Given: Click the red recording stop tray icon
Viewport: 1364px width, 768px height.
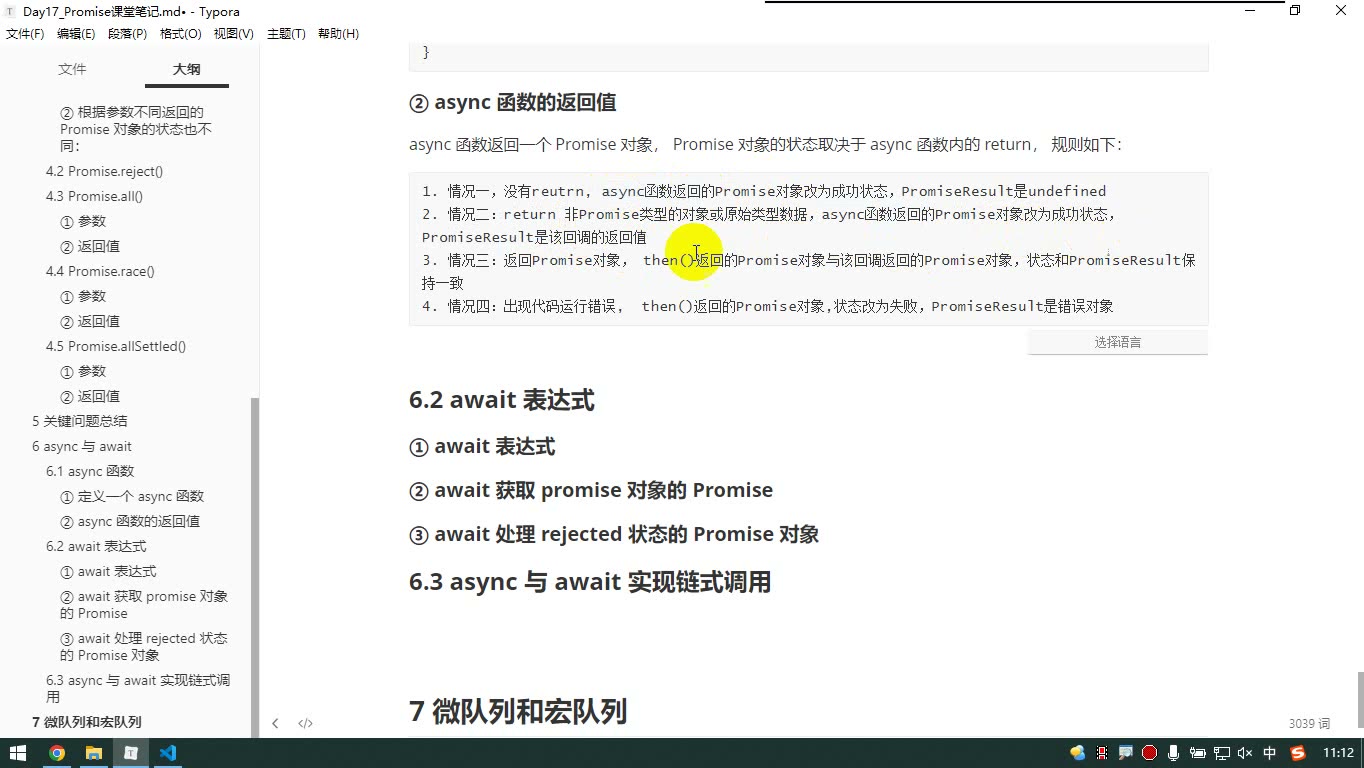Looking at the screenshot, I should point(1149,753).
